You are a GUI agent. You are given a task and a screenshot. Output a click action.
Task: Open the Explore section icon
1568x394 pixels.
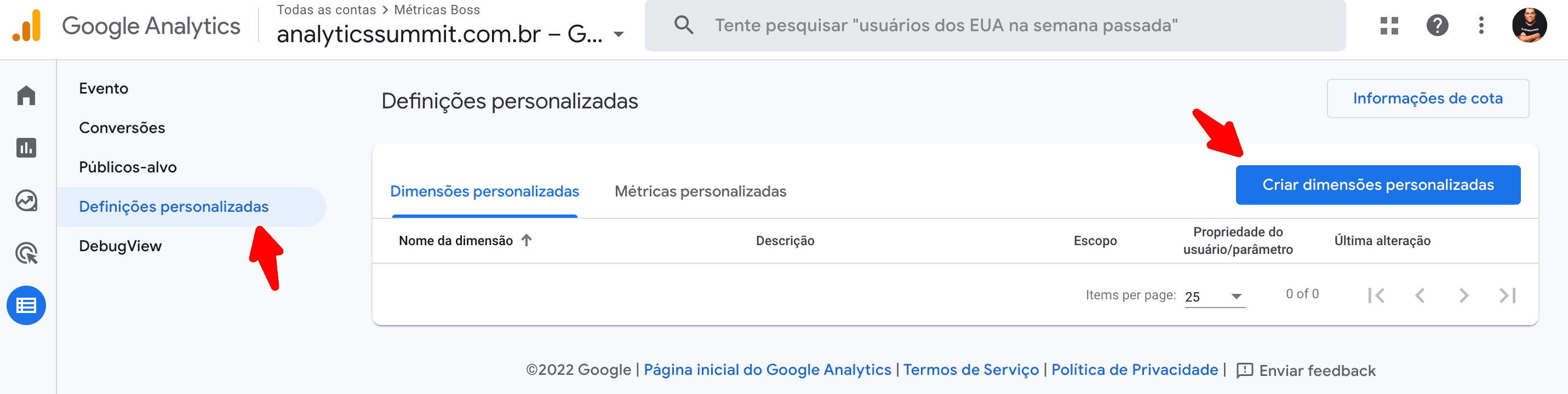click(x=27, y=201)
